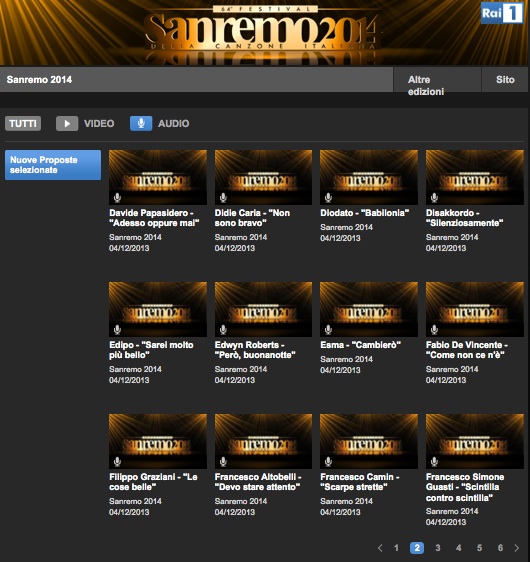Viewport: 530px width, 562px height.
Task: Open the Sito tab
Action: coord(505,80)
